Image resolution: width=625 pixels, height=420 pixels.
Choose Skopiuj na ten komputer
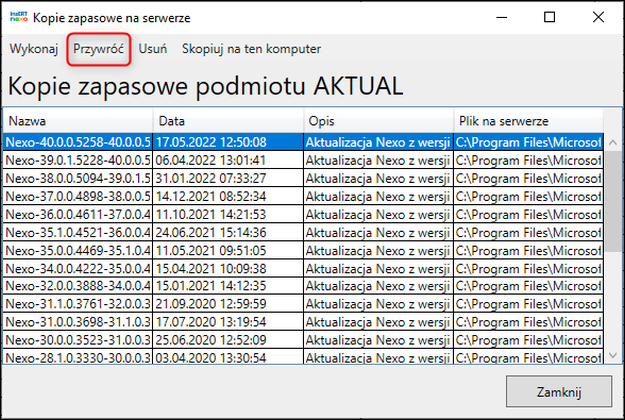[x=251, y=49]
